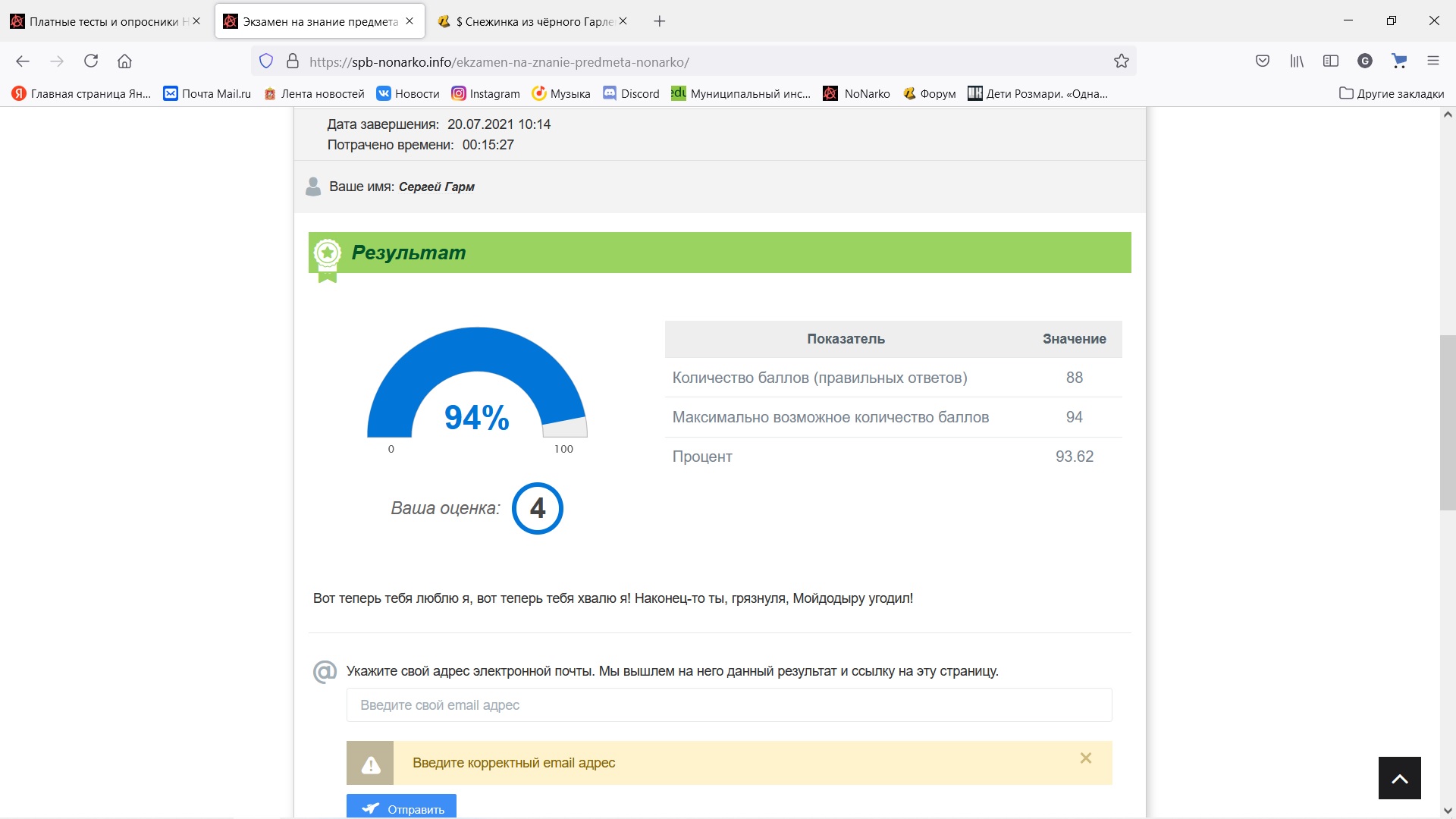Switch to Снежинка из чёрного Гарлема tab
The height and width of the screenshot is (819, 1456).
click(527, 21)
